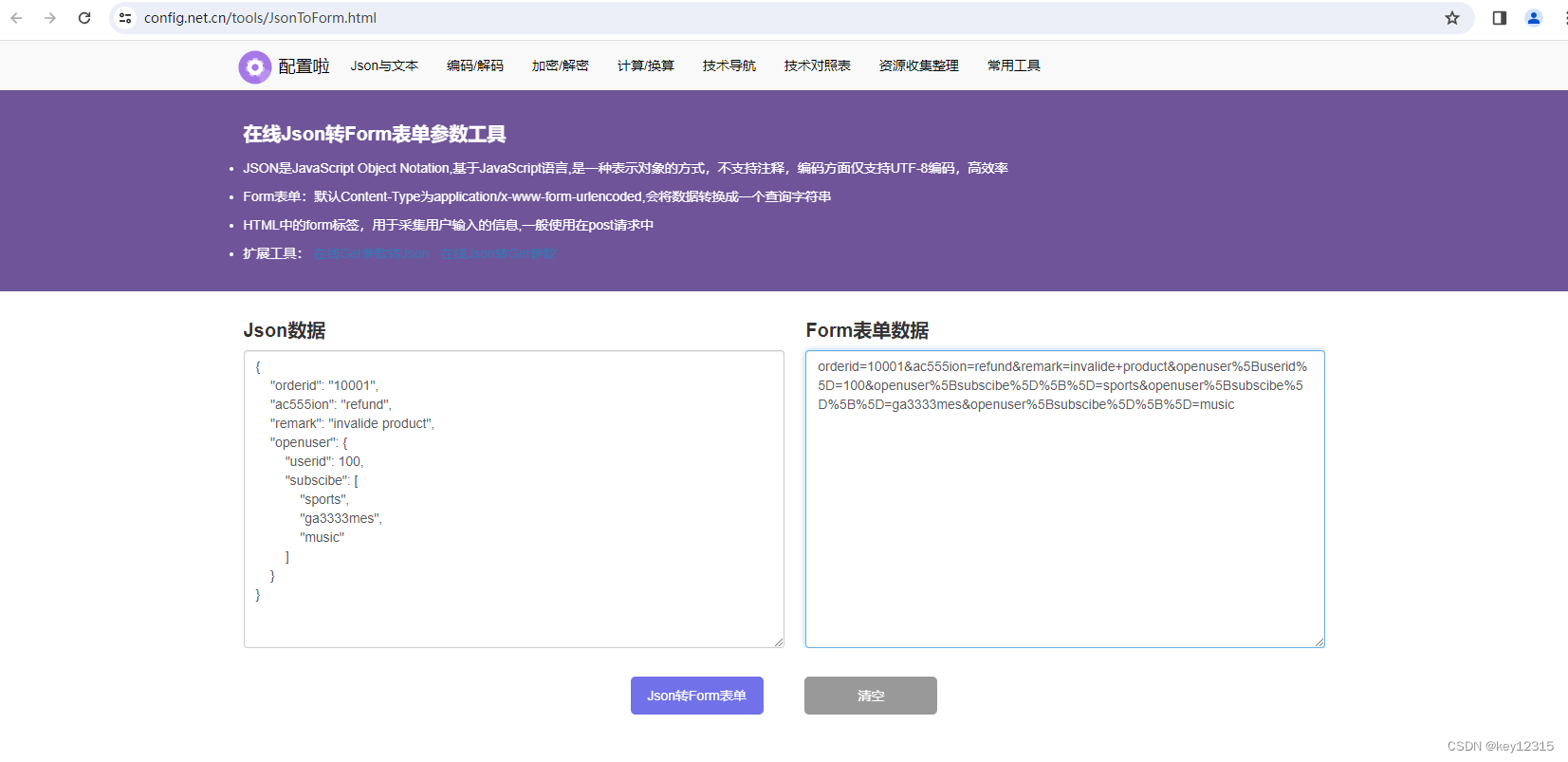1568x762 pixels.
Task: Click inside the Form表单数据 output textarea
Action: [1065, 499]
